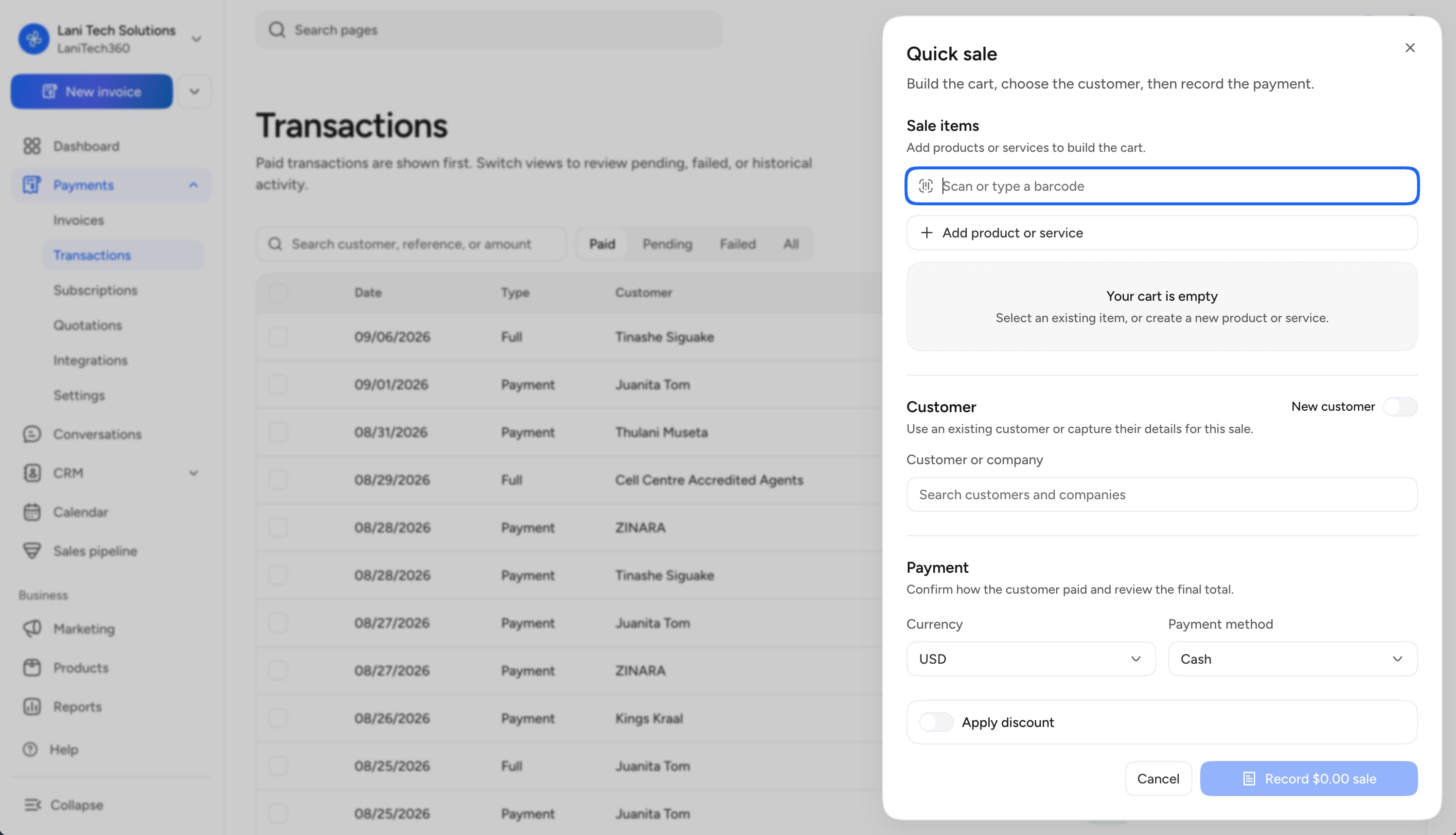Screen dimensions: 1456x835
Task: Switch to the All transactions tab
Action: click(791, 244)
